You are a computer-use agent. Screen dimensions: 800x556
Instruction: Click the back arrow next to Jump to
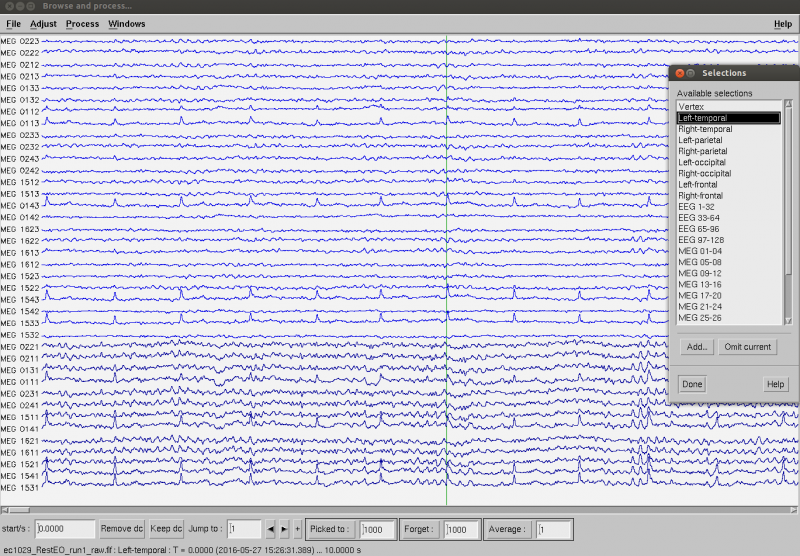[270, 528]
